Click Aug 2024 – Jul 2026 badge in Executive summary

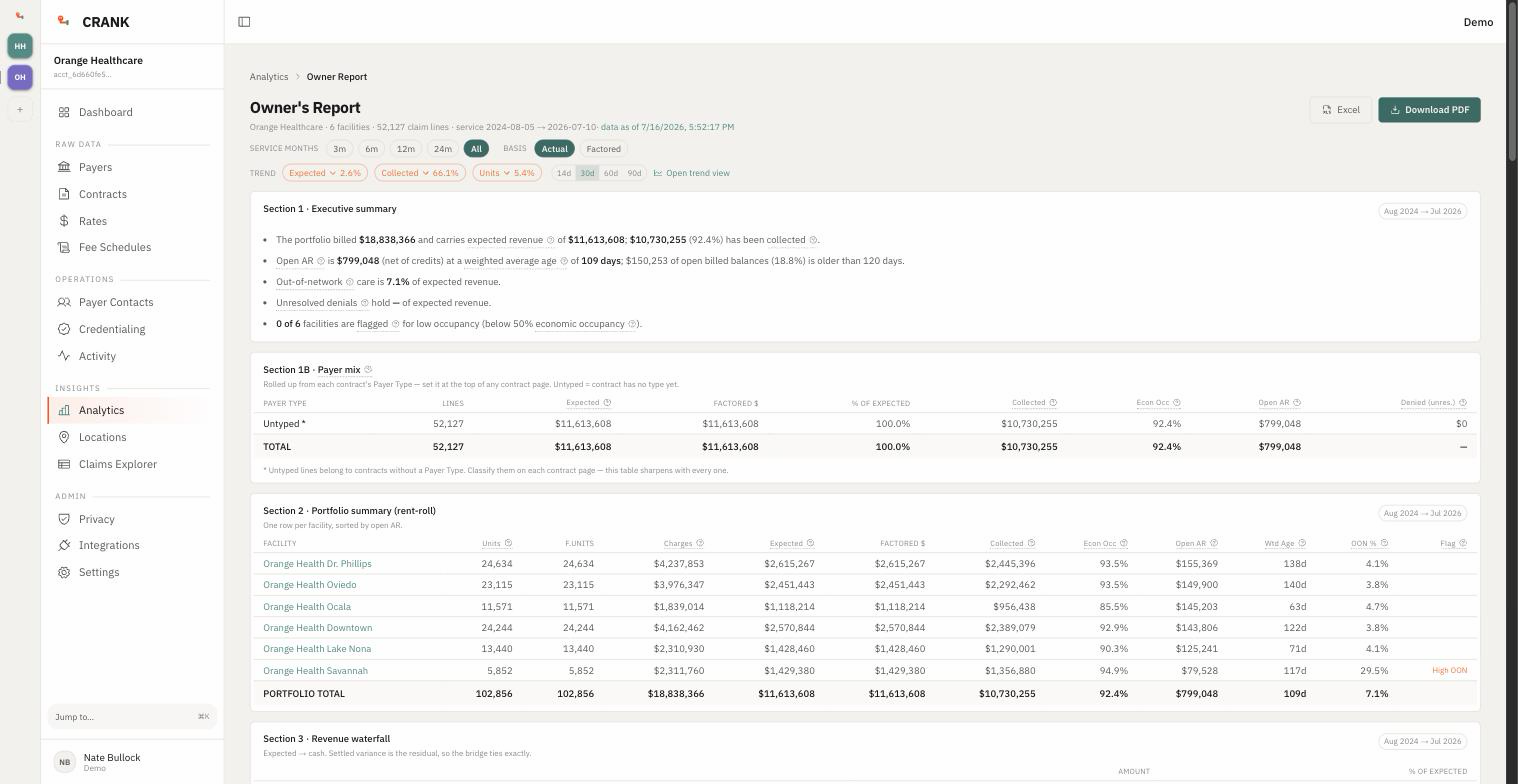(x=1422, y=211)
